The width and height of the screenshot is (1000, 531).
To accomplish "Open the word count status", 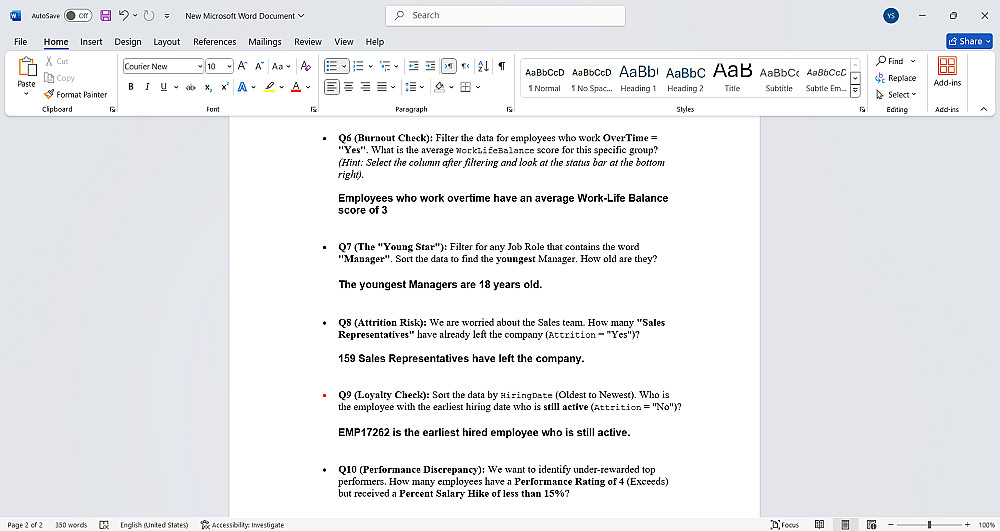I will pyautogui.click(x=71, y=525).
